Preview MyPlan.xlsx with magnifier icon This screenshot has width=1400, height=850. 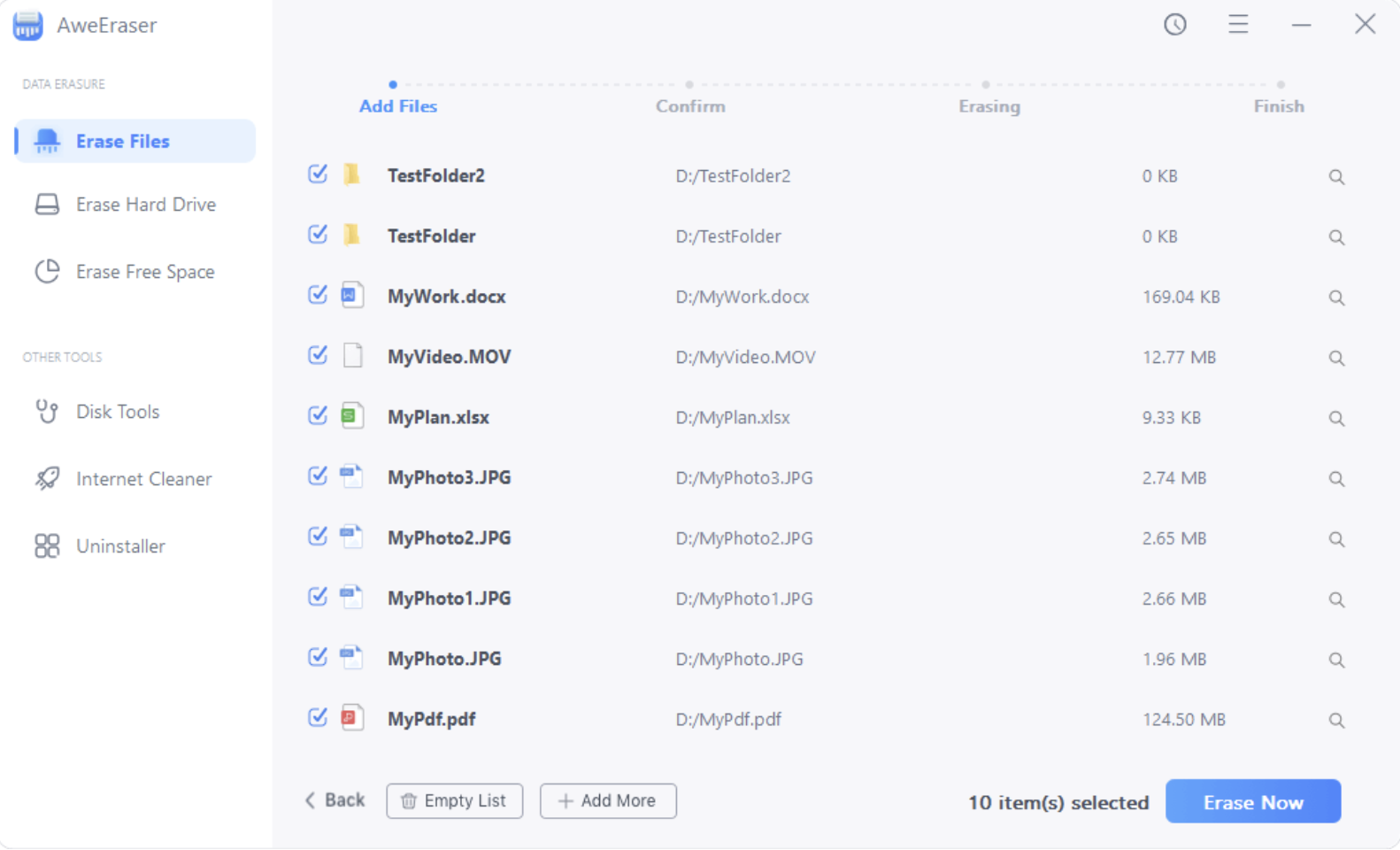tap(1336, 418)
